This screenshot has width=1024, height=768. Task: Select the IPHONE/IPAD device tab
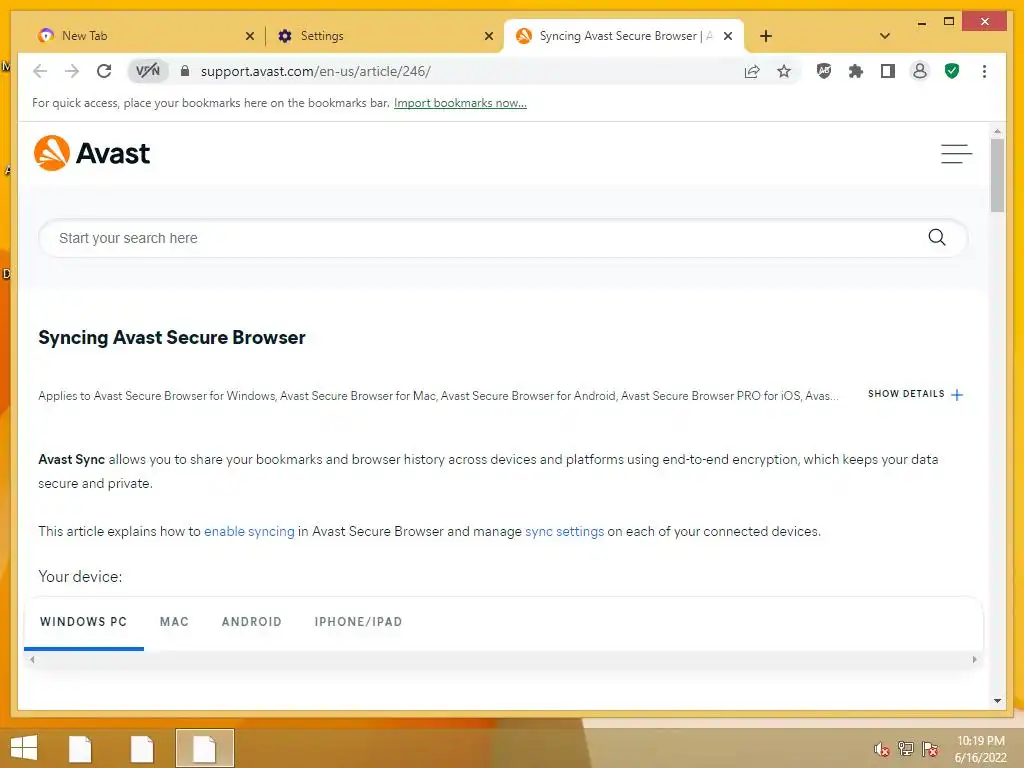click(359, 622)
